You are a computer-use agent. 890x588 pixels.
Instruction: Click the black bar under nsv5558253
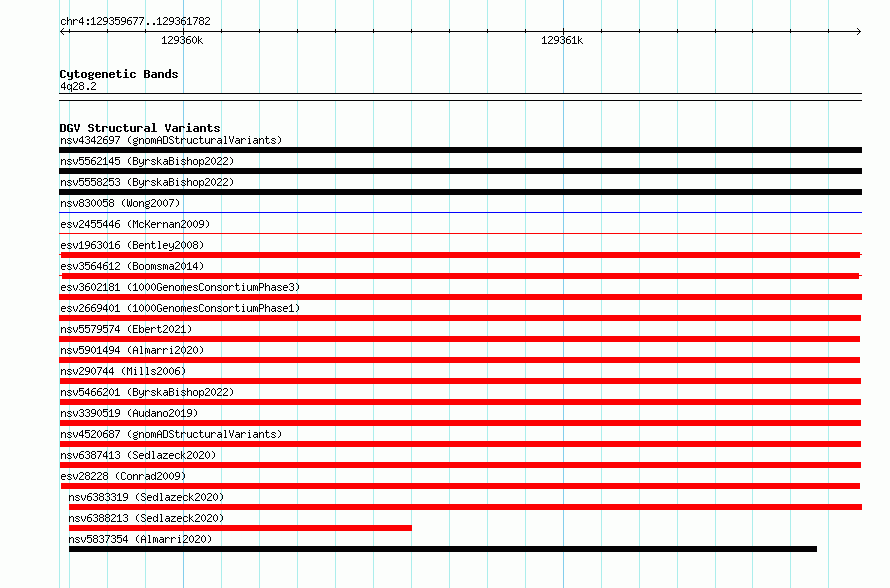460,192
